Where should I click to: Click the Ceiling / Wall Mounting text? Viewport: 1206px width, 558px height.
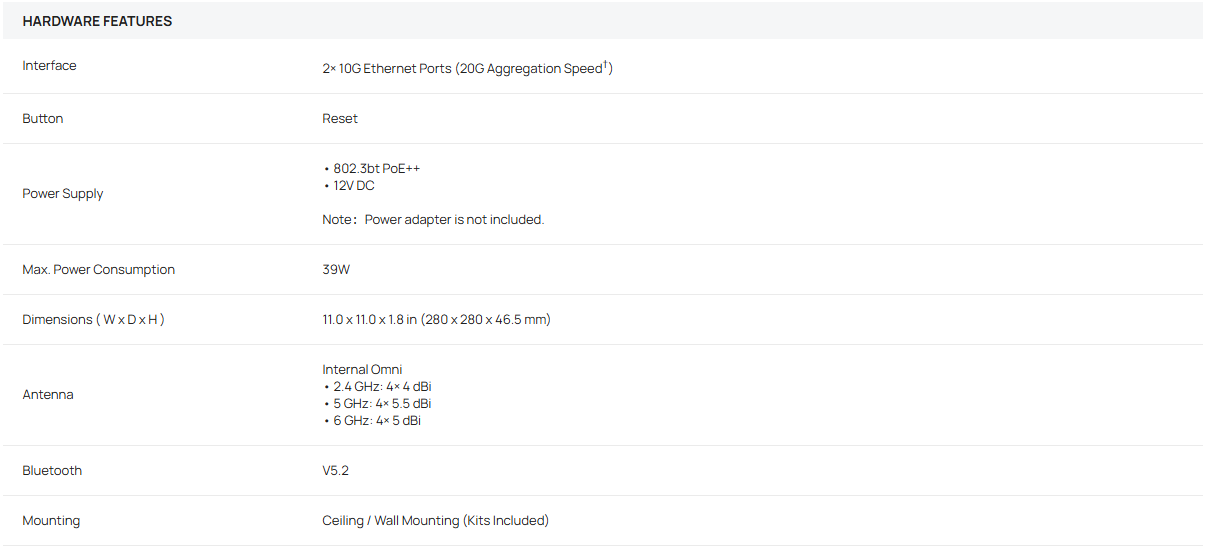pyautogui.click(x=390, y=521)
